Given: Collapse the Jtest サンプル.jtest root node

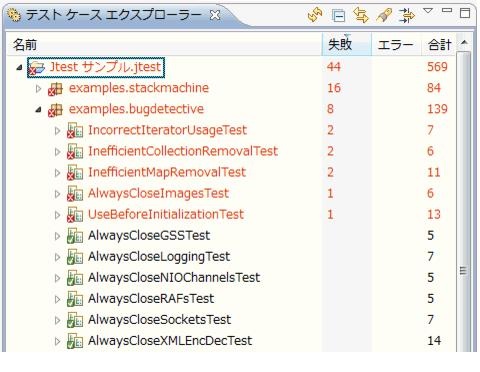Looking at the screenshot, I should click(19, 68).
